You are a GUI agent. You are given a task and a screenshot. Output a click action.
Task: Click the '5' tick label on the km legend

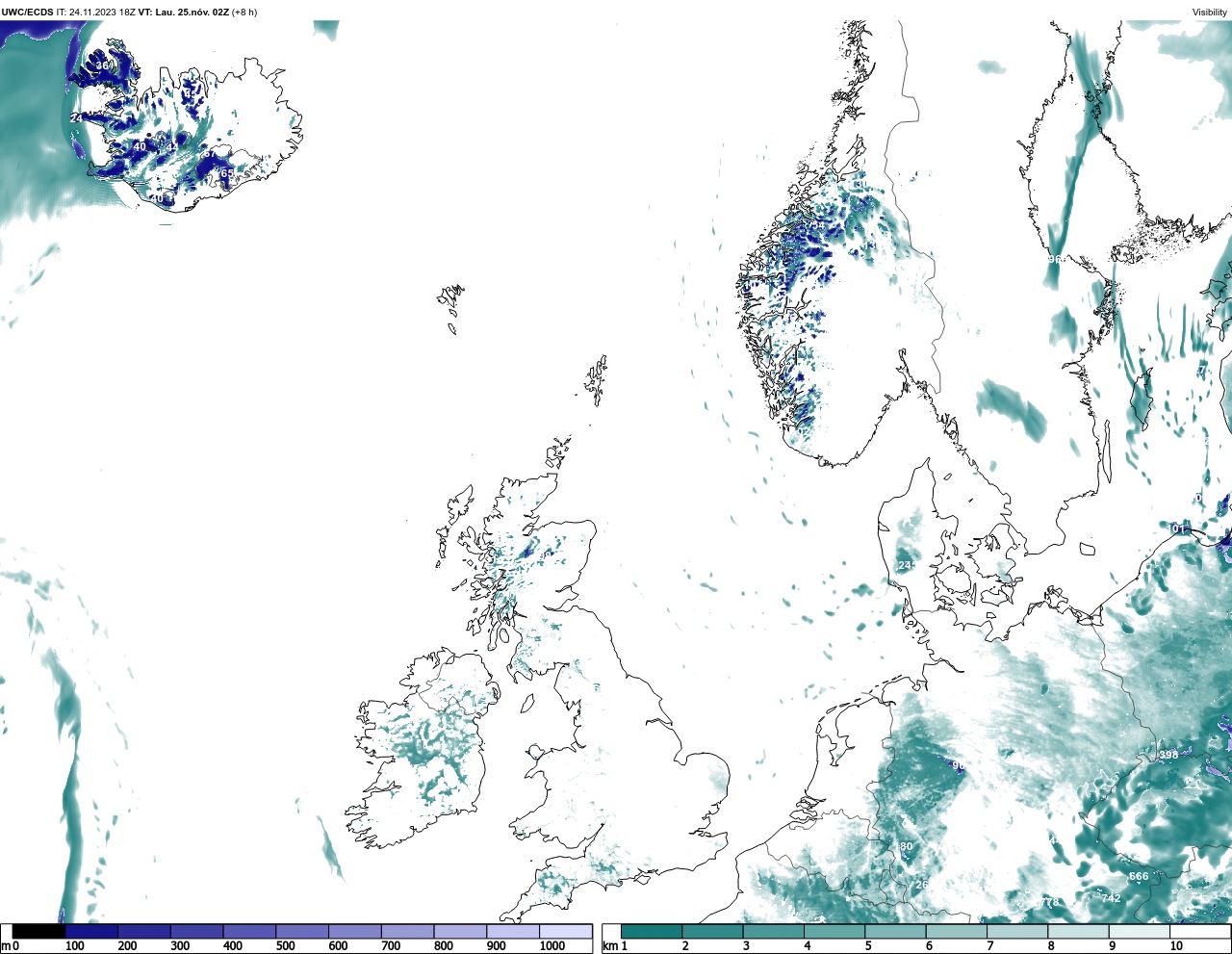click(x=867, y=946)
